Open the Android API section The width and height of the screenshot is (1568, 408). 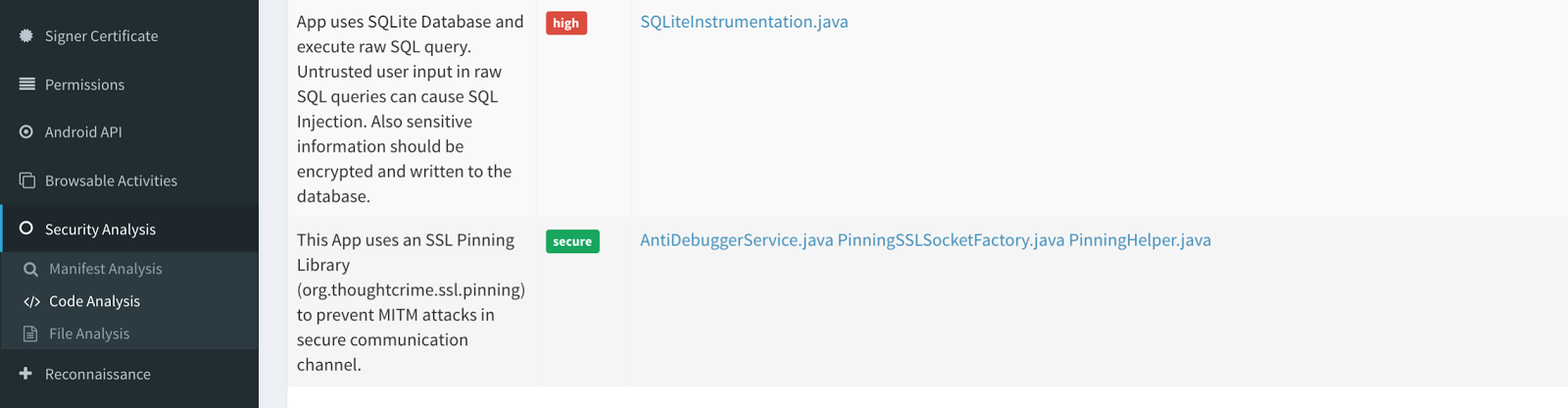tap(83, 132)
